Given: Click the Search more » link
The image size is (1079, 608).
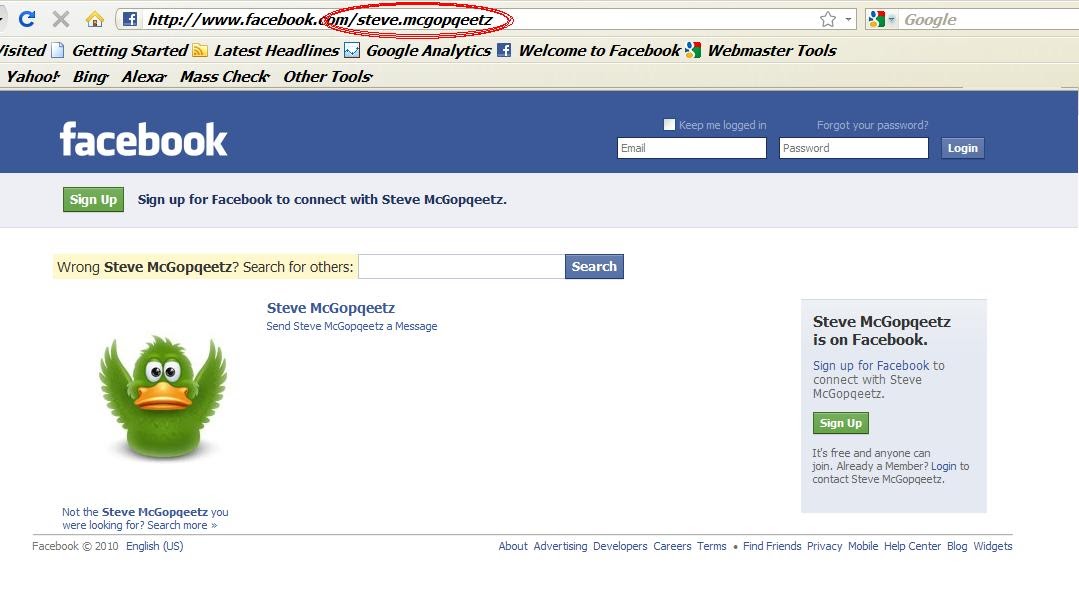Looking at the screenshot, I should [x=182, y=525].
